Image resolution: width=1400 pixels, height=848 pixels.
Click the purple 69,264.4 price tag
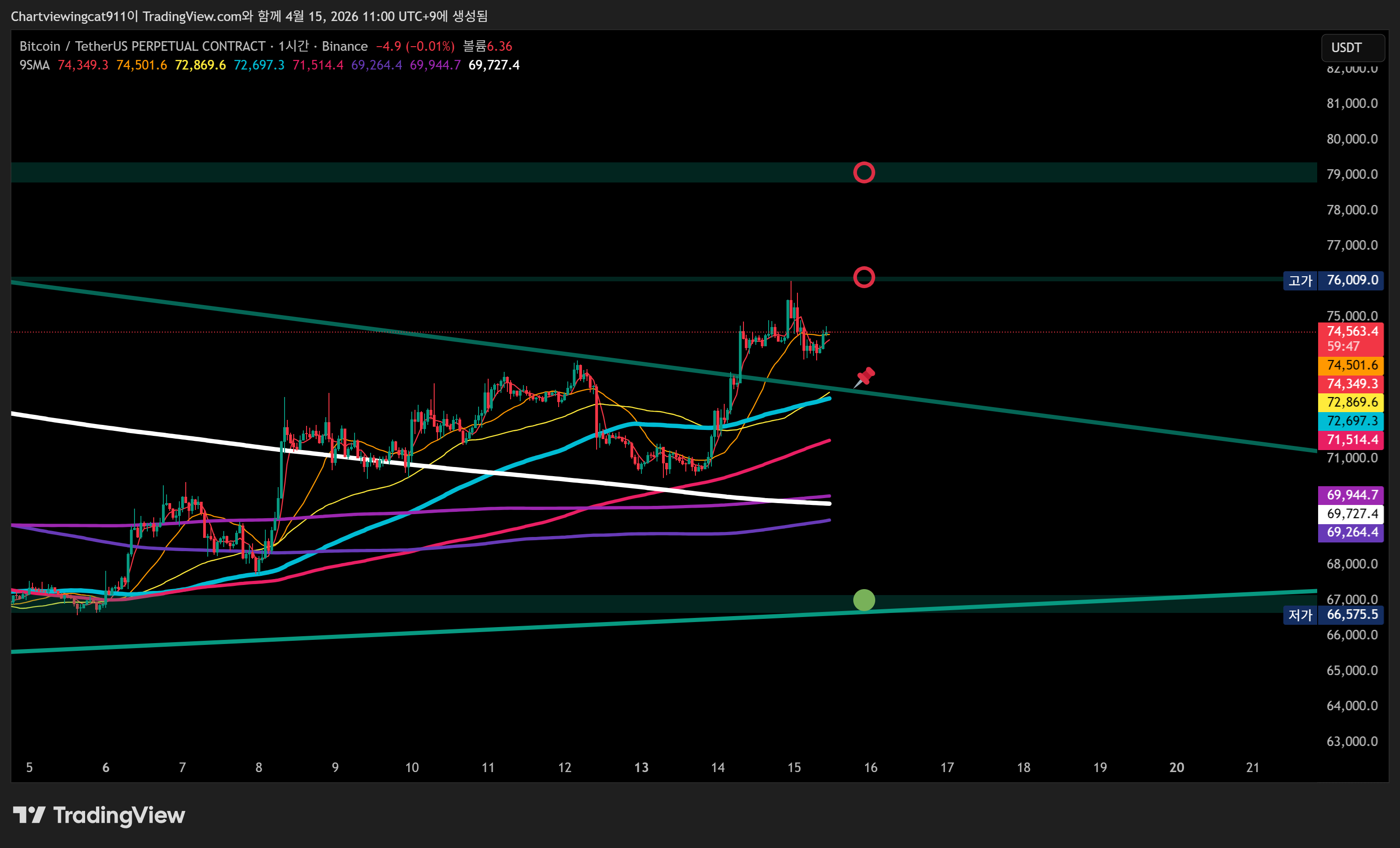(1351, 532)
